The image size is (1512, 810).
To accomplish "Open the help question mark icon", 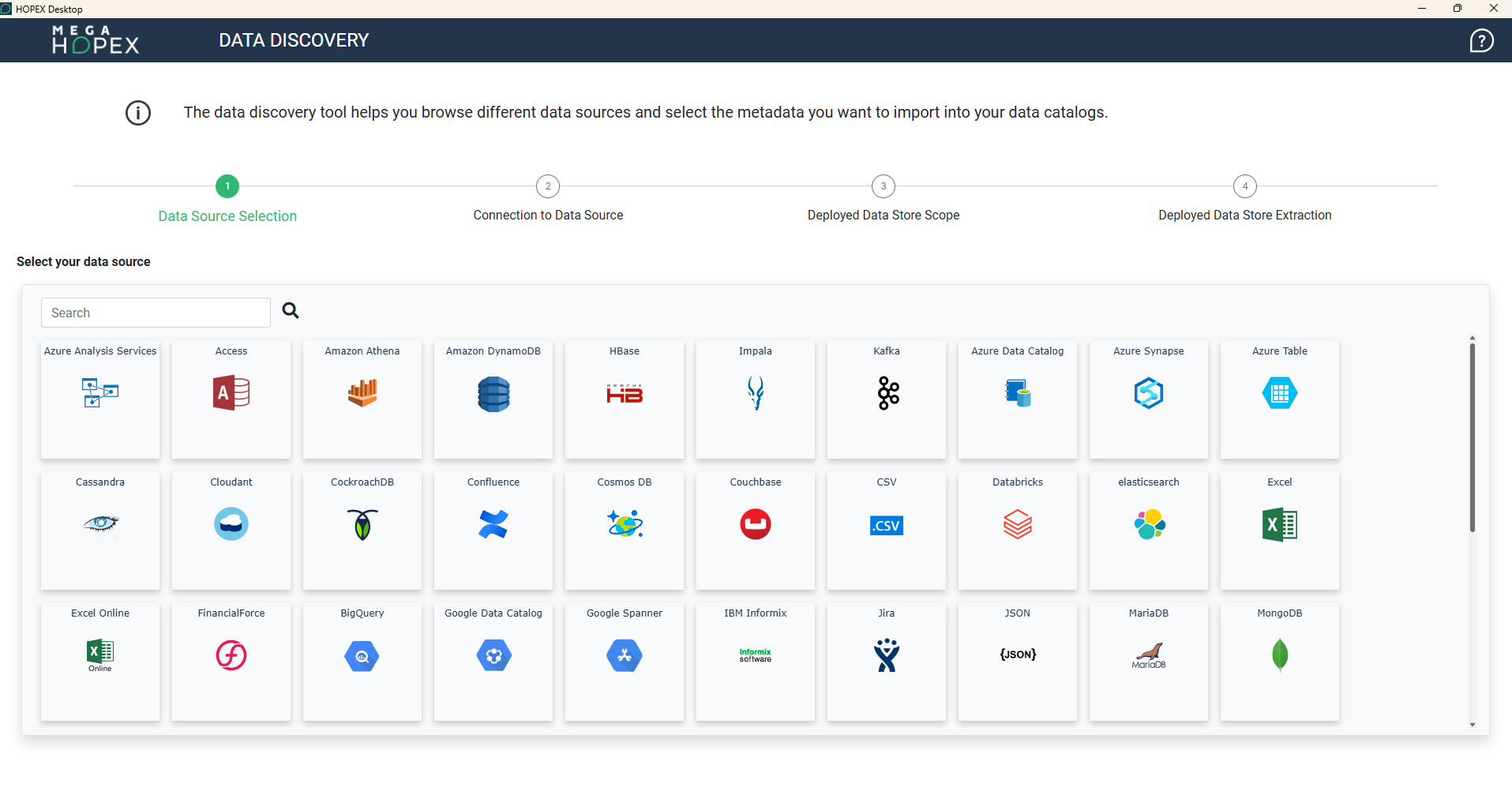I will click(1481, 40).
